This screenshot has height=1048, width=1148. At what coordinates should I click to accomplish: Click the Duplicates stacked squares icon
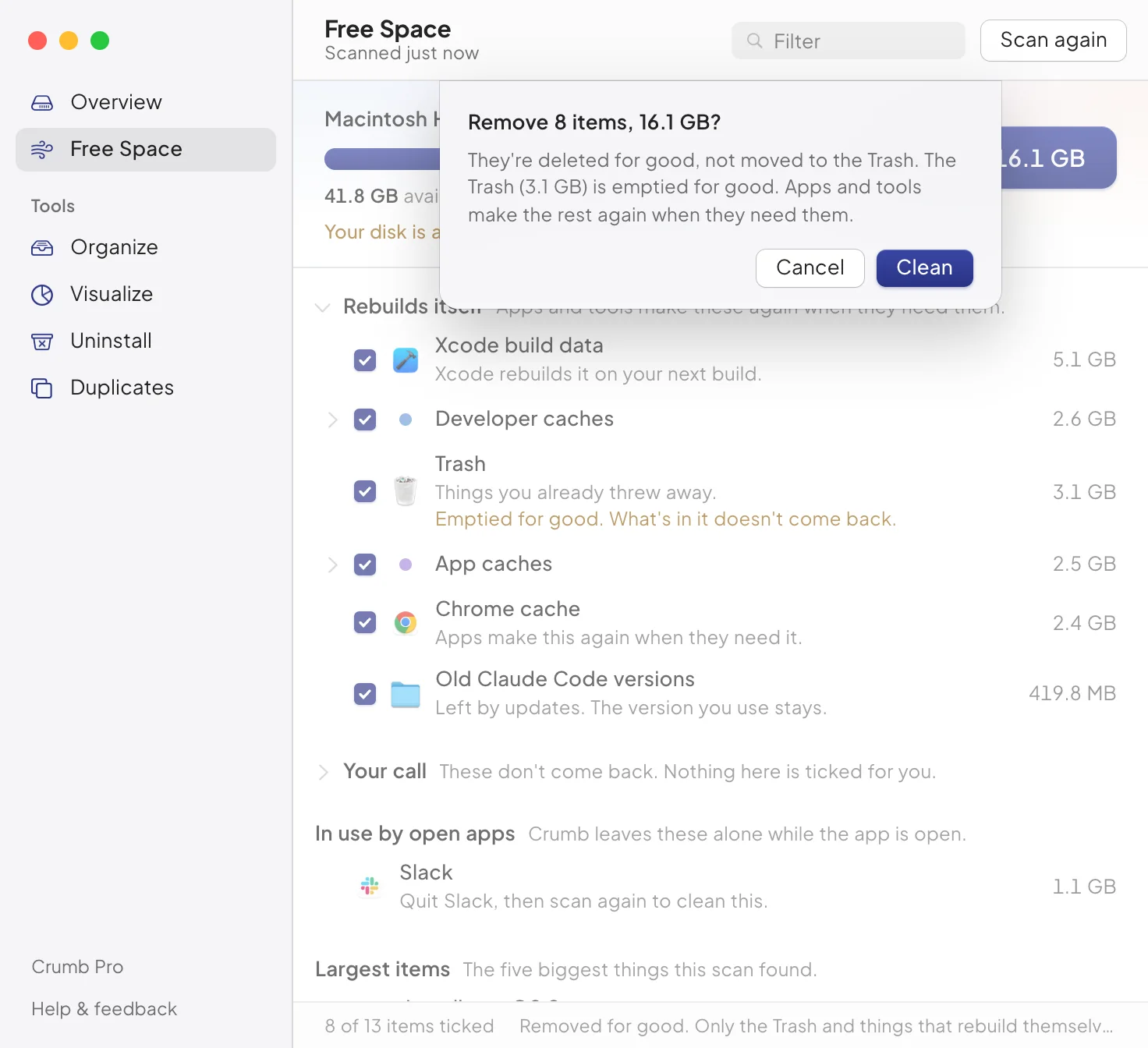[42, 388]
